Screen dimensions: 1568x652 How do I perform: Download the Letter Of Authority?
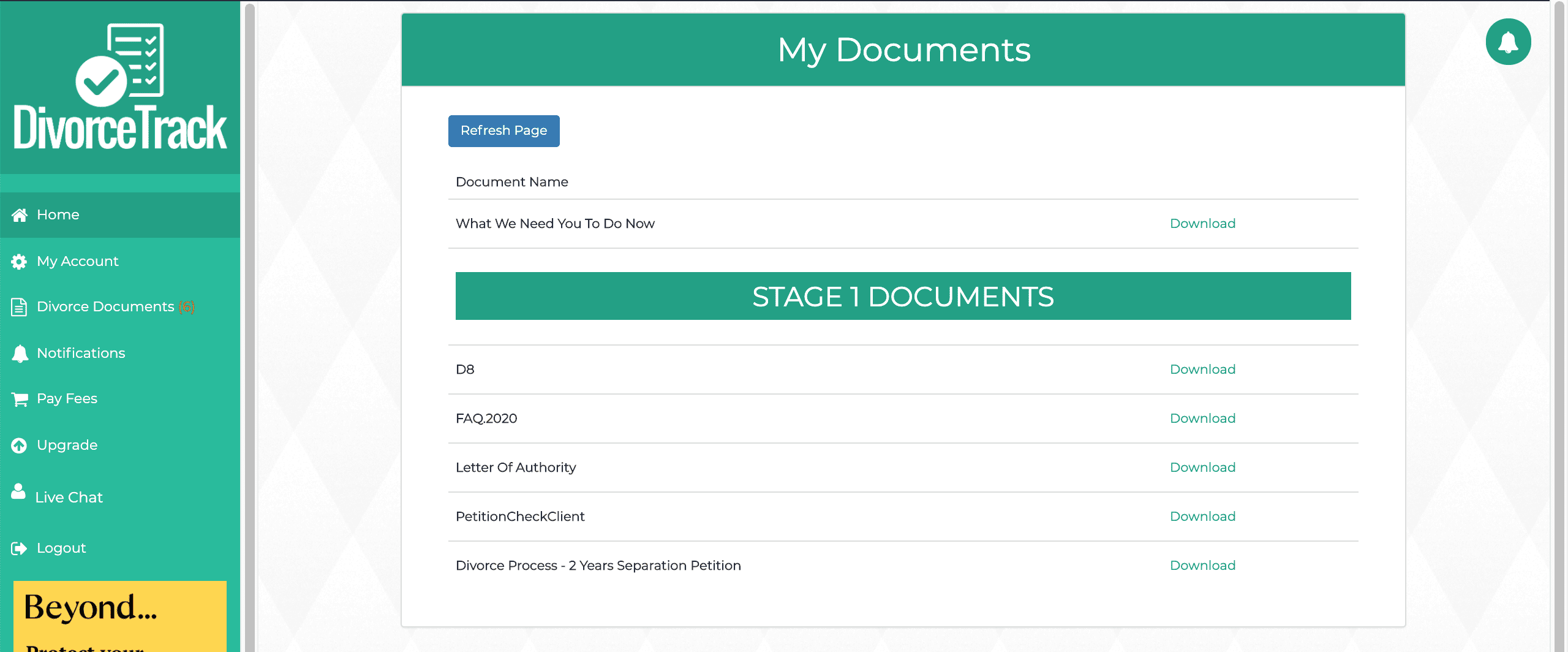click(1202, 468)
